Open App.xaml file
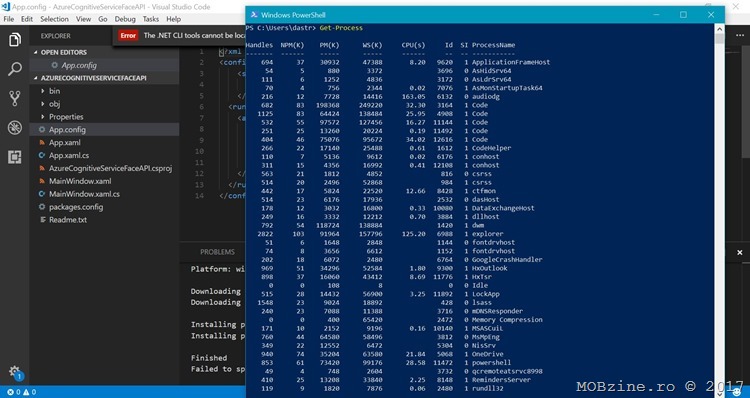The height and width of the screenshot is (398, 750). [x=104, y=143]
